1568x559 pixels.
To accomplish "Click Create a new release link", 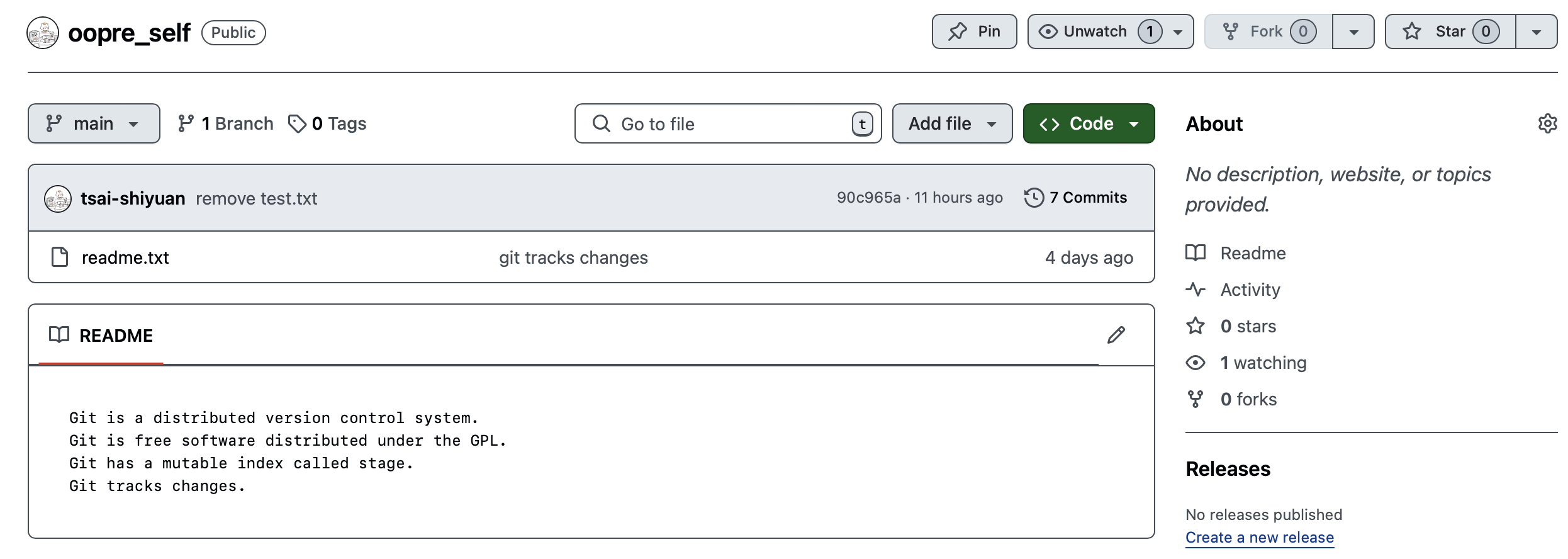I will pos(1259,538).
